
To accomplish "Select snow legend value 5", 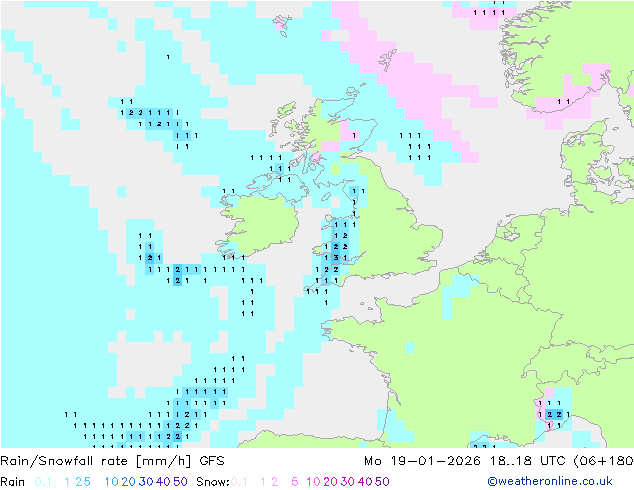I will click(295, 482).
